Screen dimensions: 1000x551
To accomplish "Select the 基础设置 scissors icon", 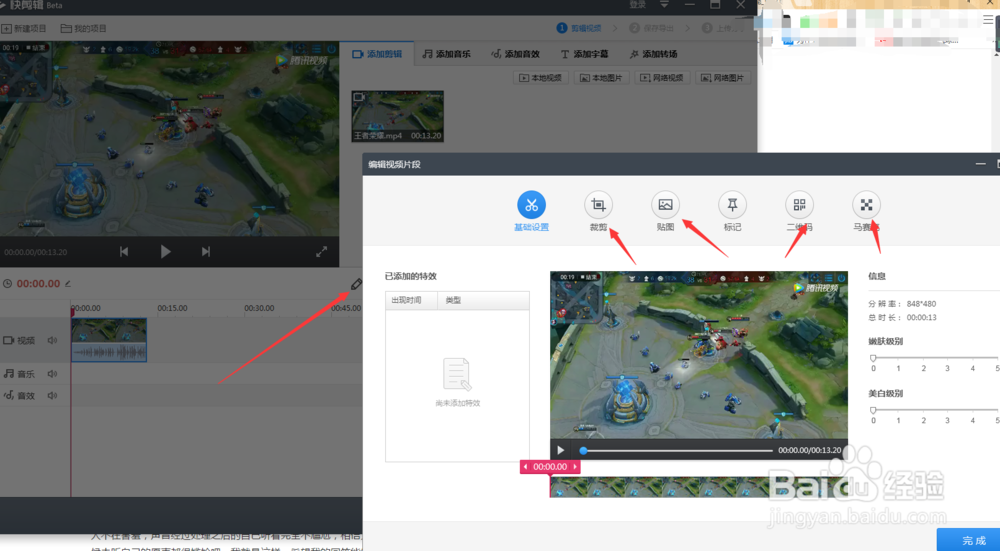I will click(x=531, y=205).
